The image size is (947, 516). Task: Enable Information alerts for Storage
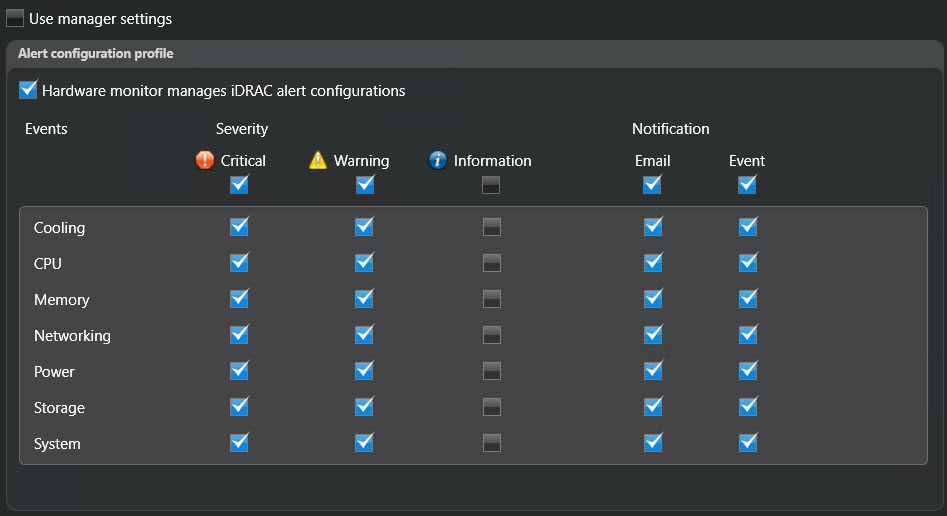click(491, 407)
